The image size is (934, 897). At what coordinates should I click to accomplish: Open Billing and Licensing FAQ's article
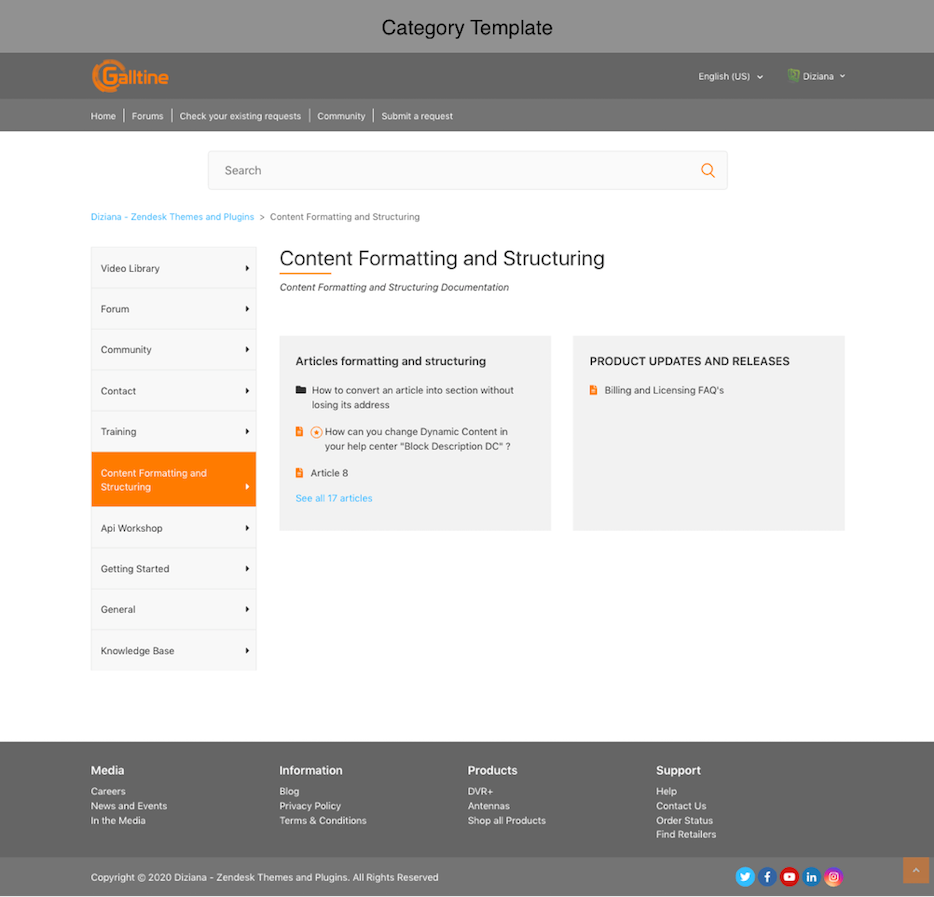tap(664, 390)
